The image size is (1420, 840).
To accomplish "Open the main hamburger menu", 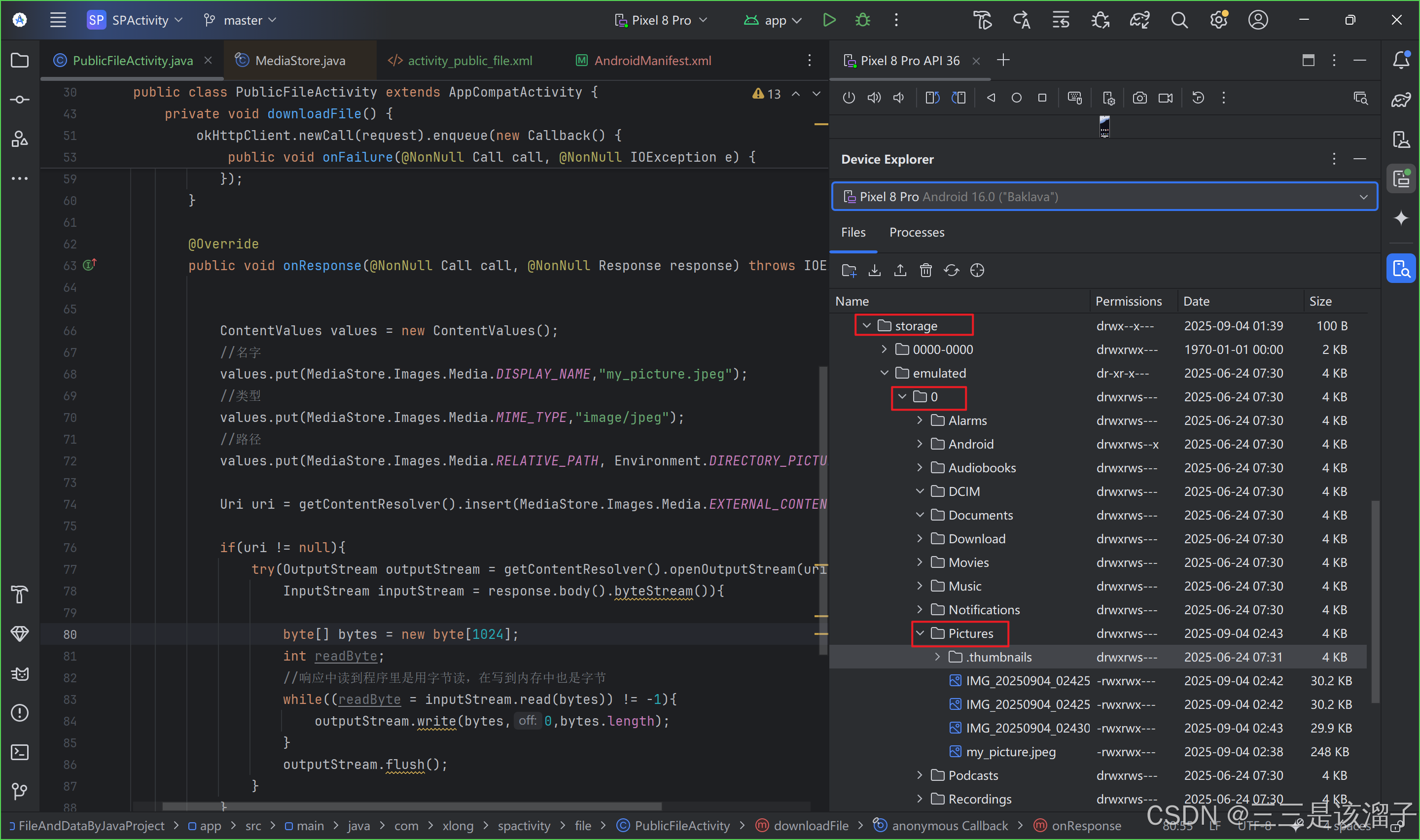I will [58, 20].
